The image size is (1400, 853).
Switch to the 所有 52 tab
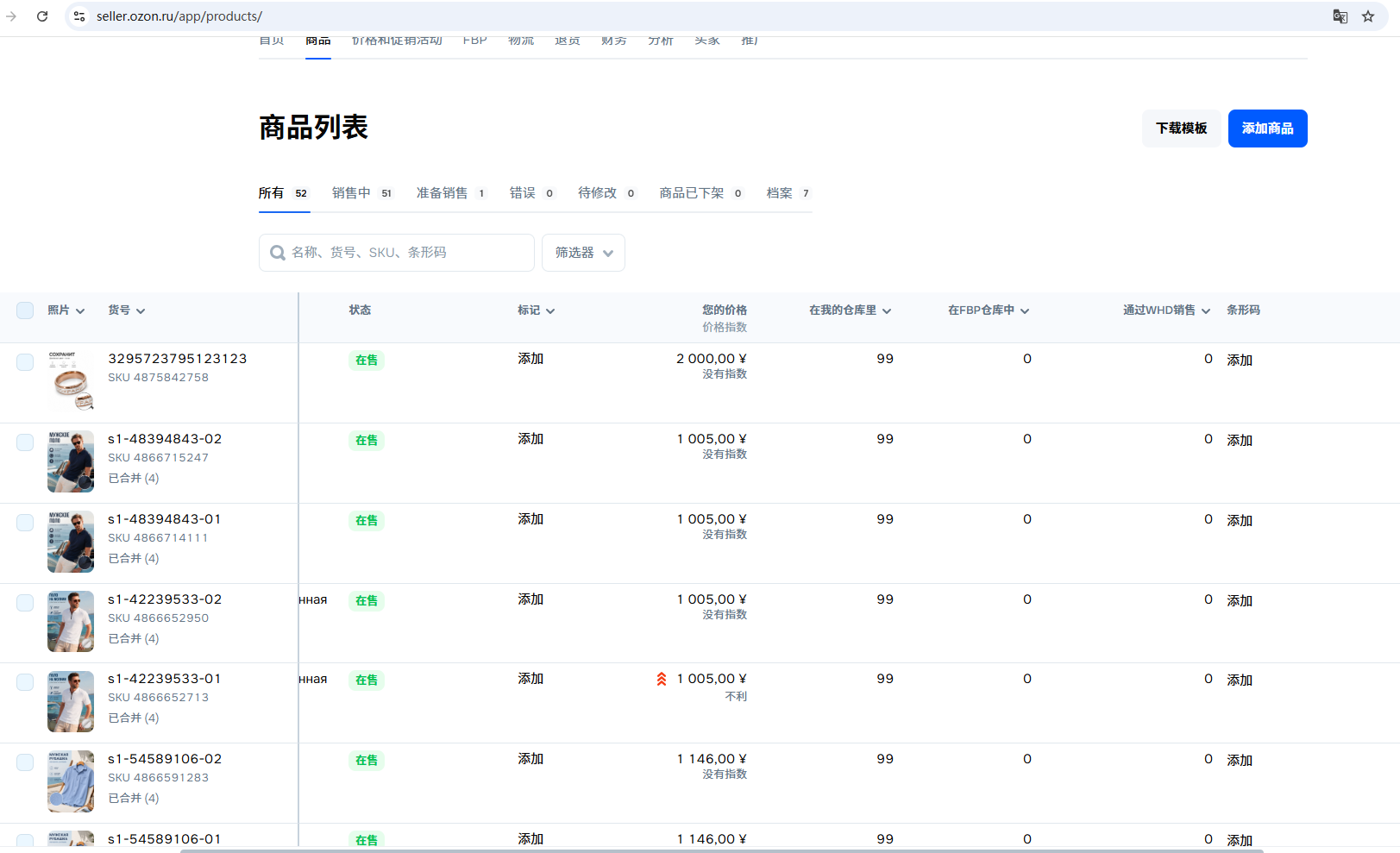[x=284, y=193]
